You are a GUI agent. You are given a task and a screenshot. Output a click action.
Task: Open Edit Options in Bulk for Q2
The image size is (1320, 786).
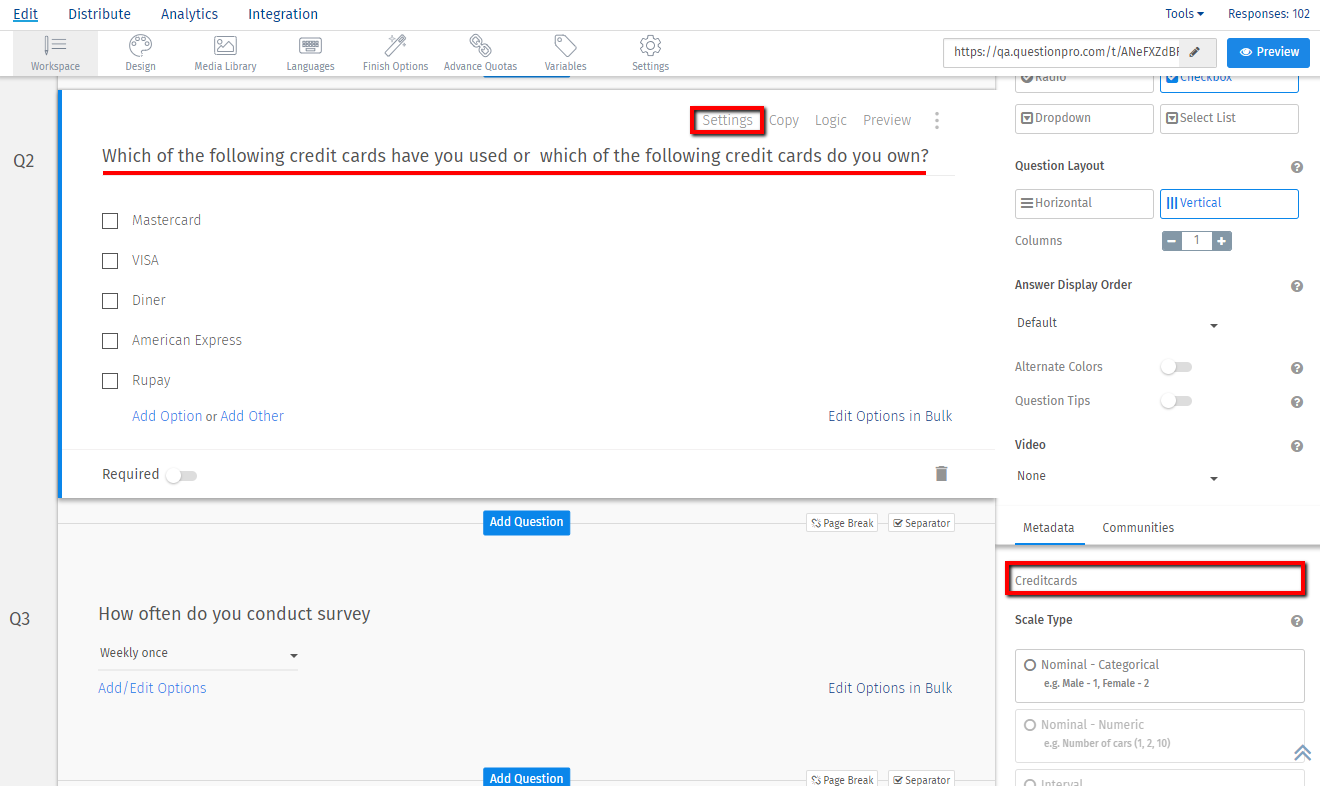889,415
